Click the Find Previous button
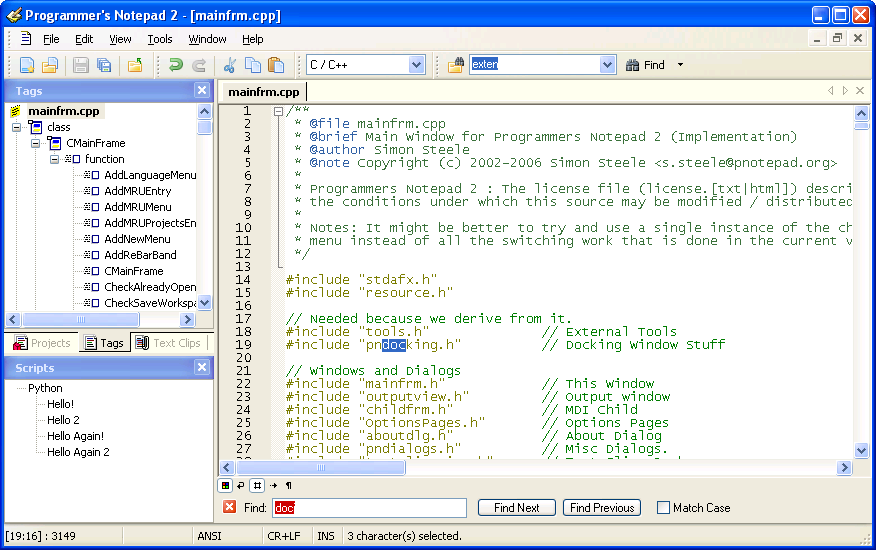 click(x=602, y=508)
